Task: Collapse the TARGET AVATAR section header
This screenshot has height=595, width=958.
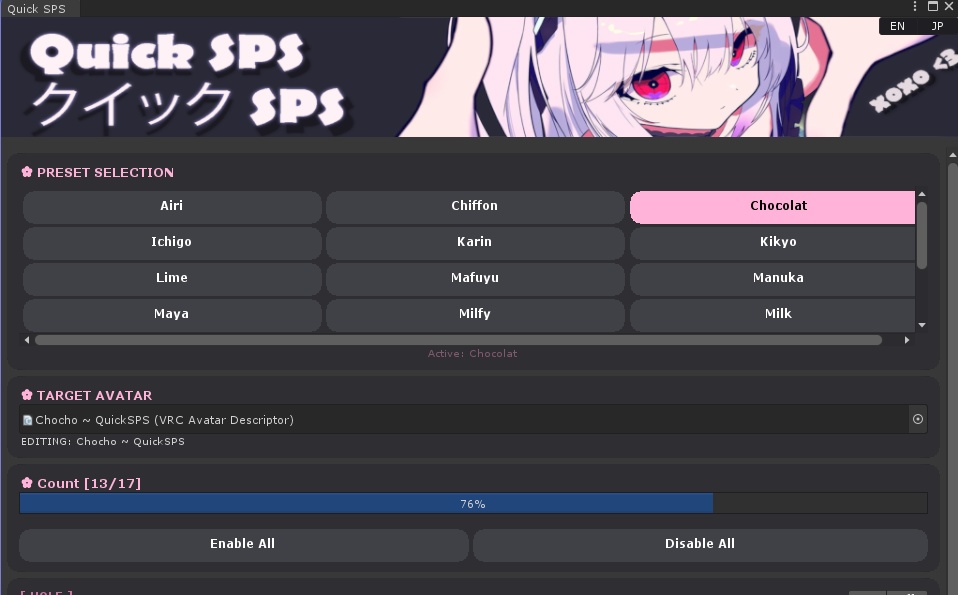Action: 90,395
